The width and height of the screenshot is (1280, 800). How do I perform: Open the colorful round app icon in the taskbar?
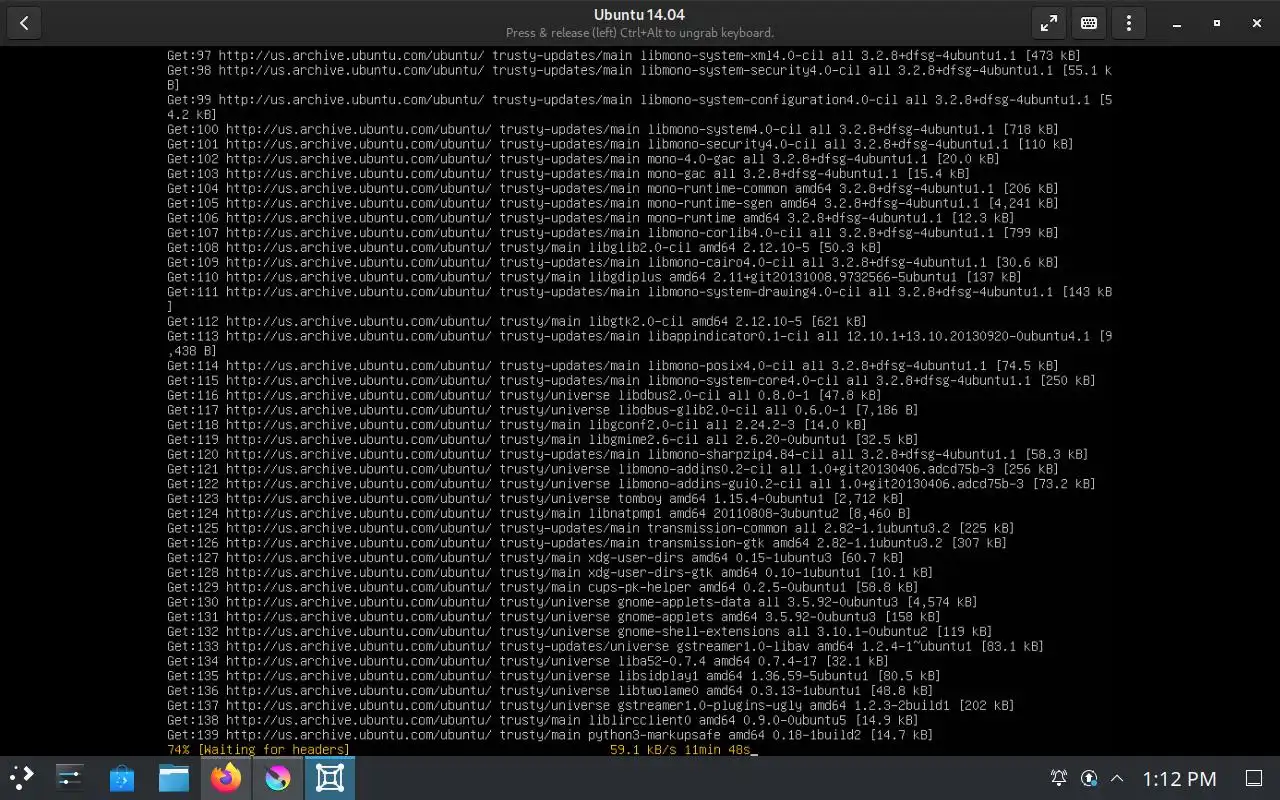pos(278,778)
